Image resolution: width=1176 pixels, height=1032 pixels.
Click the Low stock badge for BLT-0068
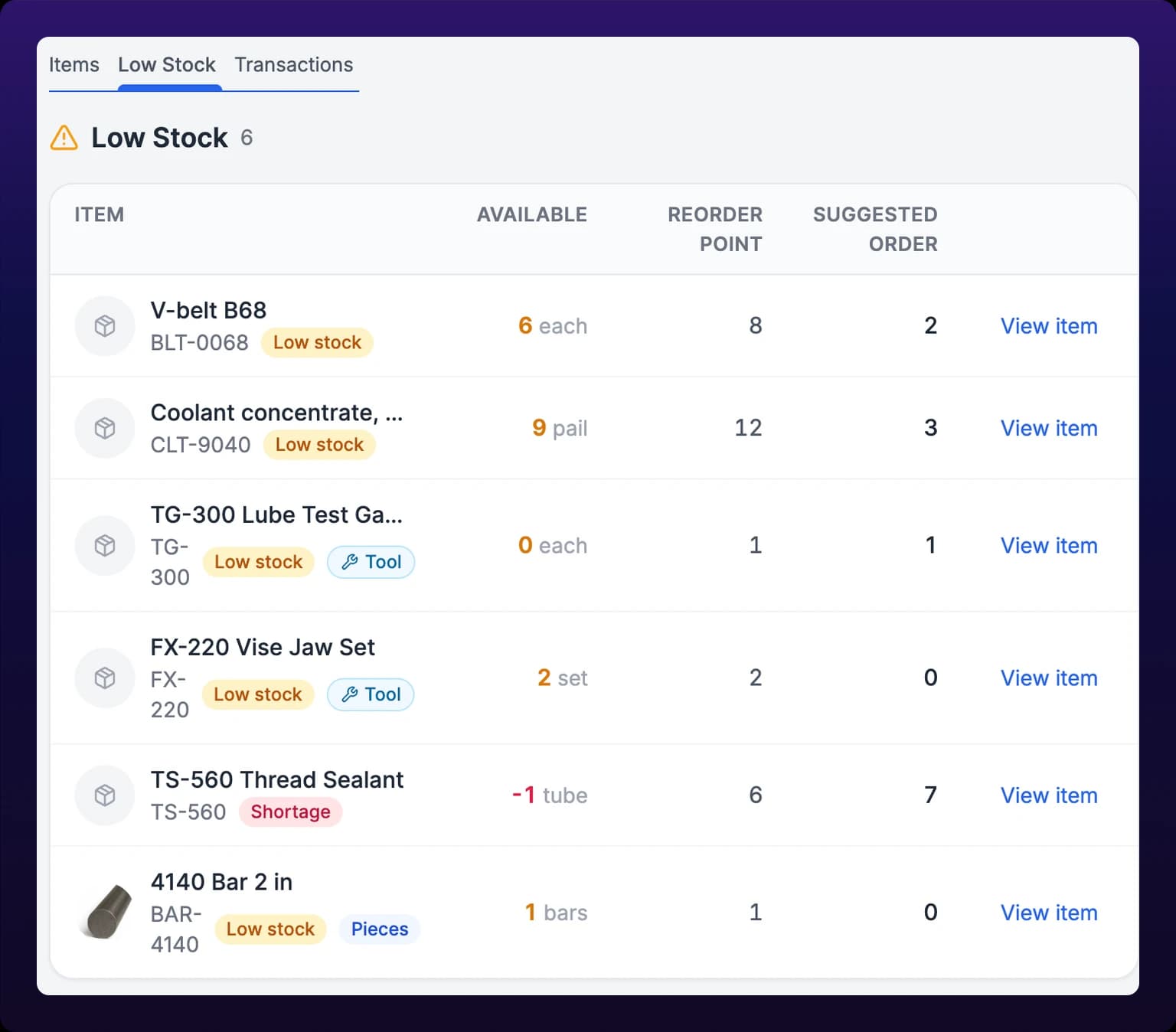(317, 342)
